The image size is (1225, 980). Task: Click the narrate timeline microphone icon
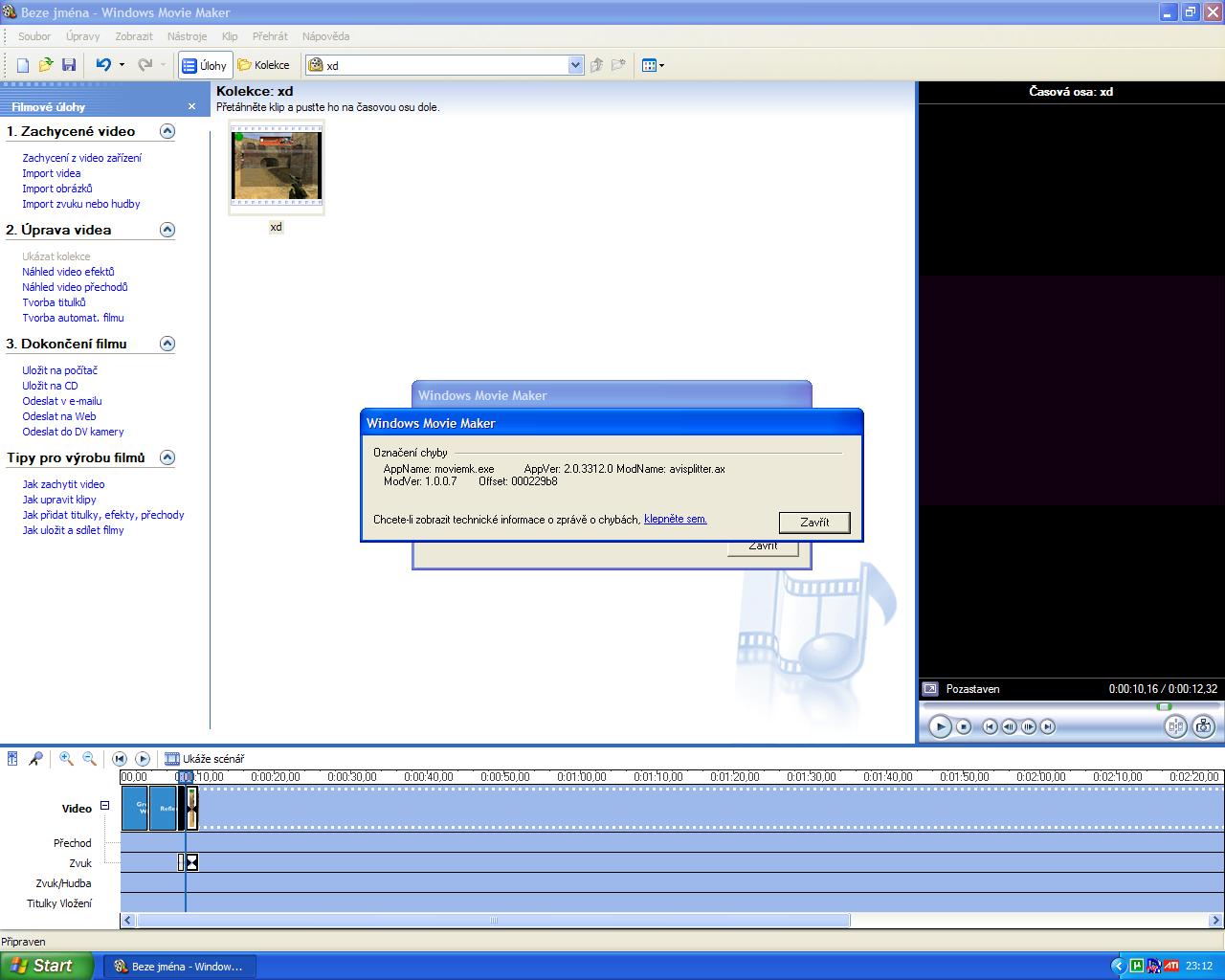[35, 759]
